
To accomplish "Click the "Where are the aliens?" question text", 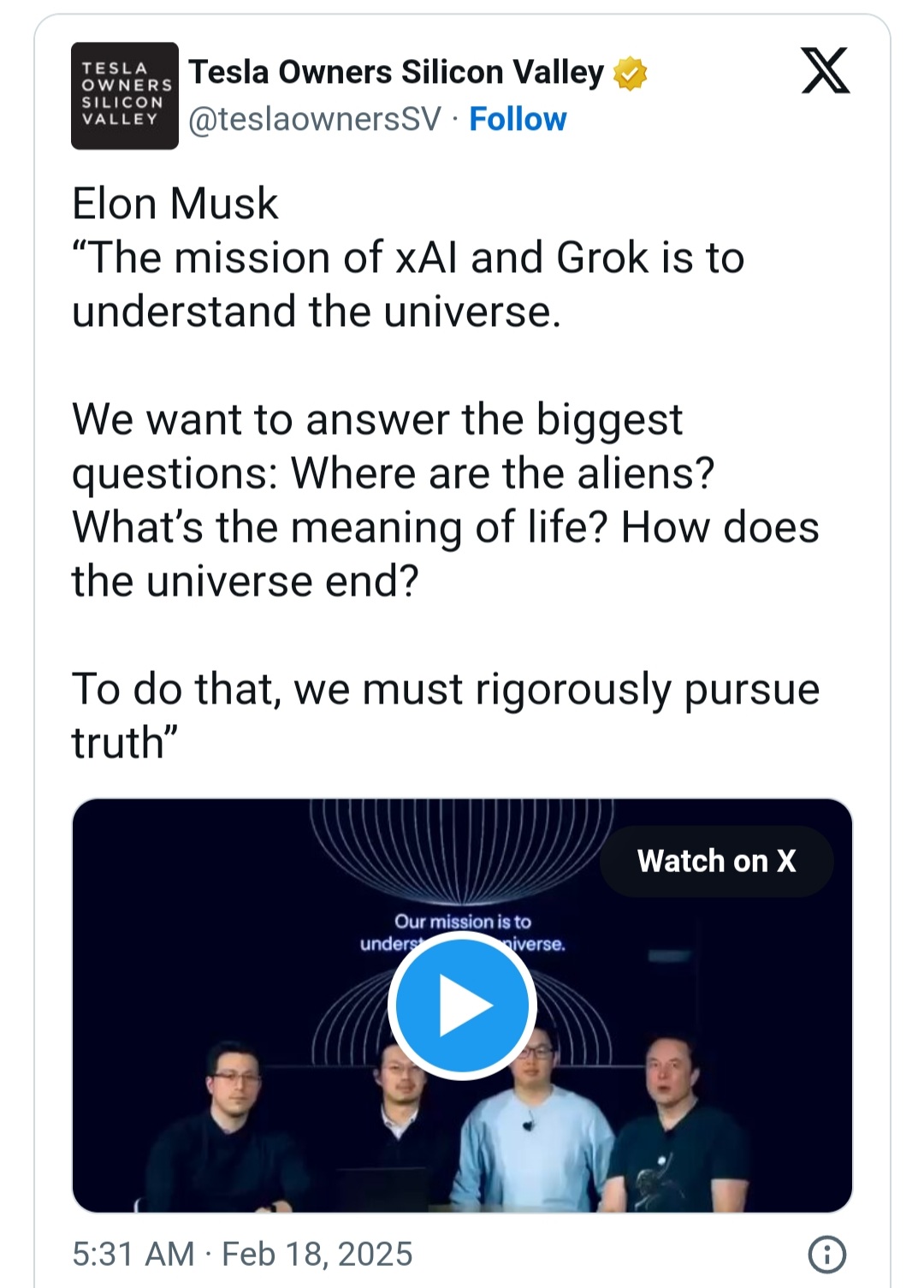I will coord(502,473).
